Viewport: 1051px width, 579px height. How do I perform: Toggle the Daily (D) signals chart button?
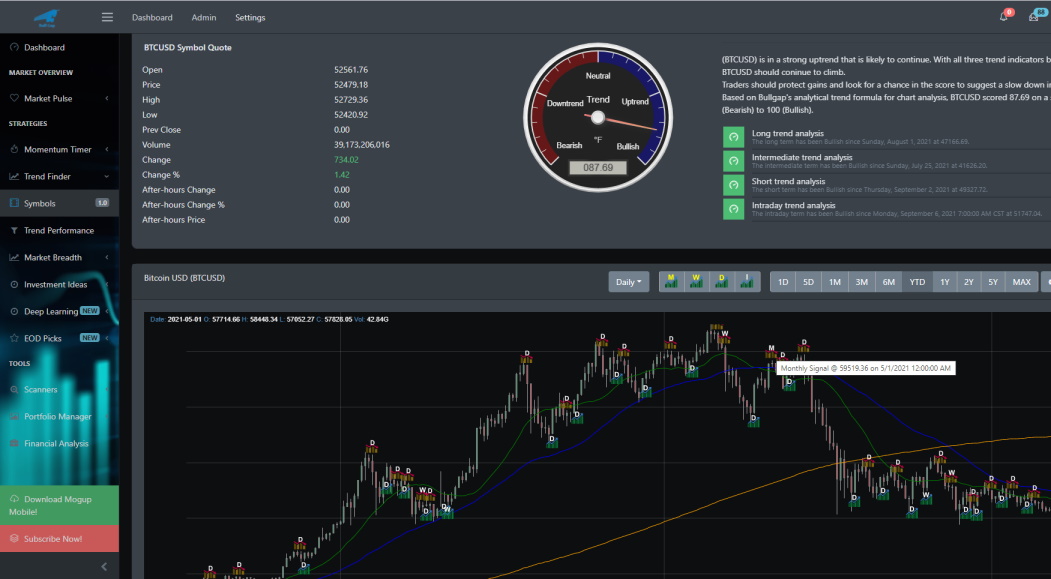(x=722, y=282)
